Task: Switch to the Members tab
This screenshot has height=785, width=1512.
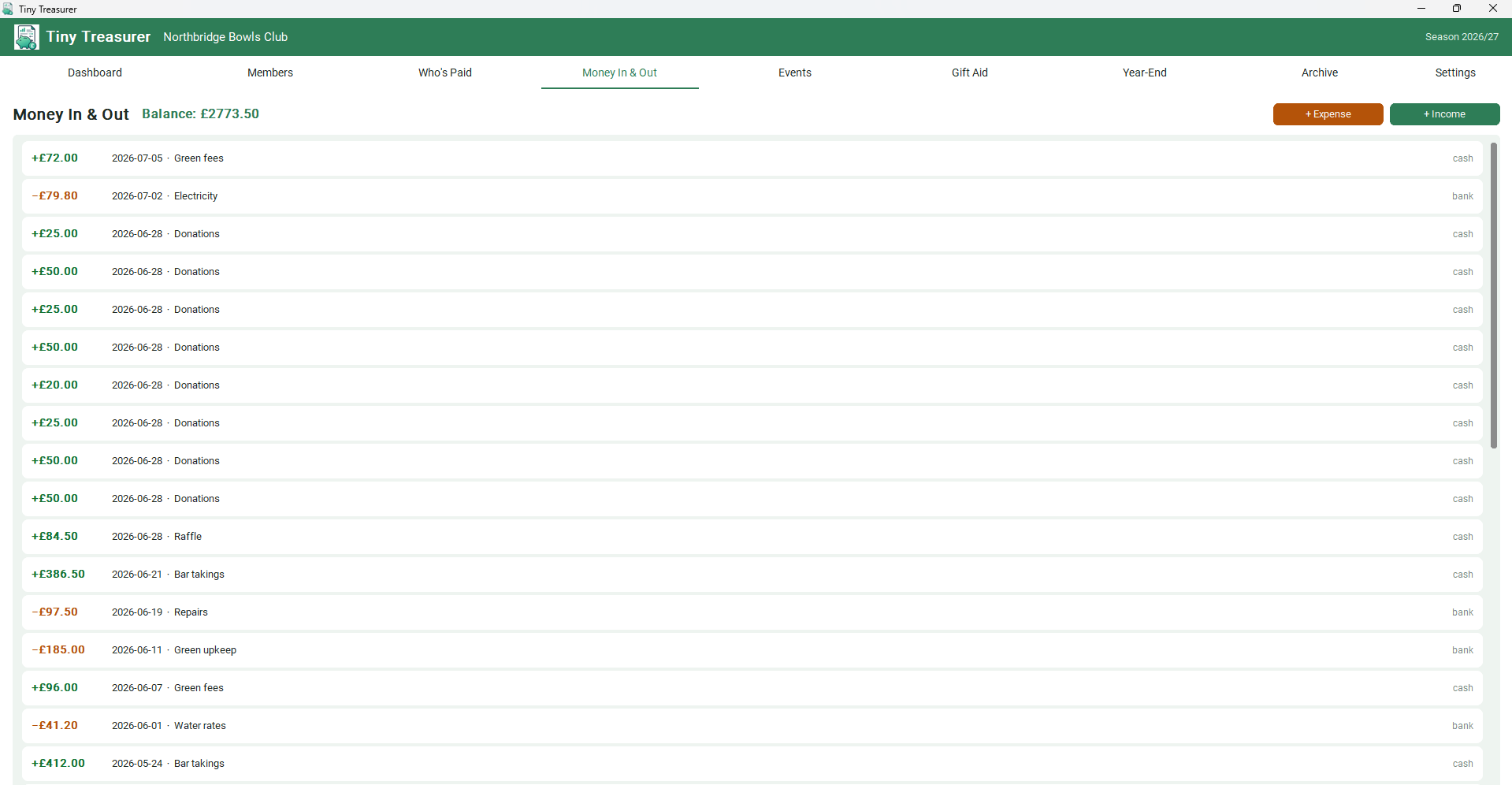Action: [x=270, y=73]
